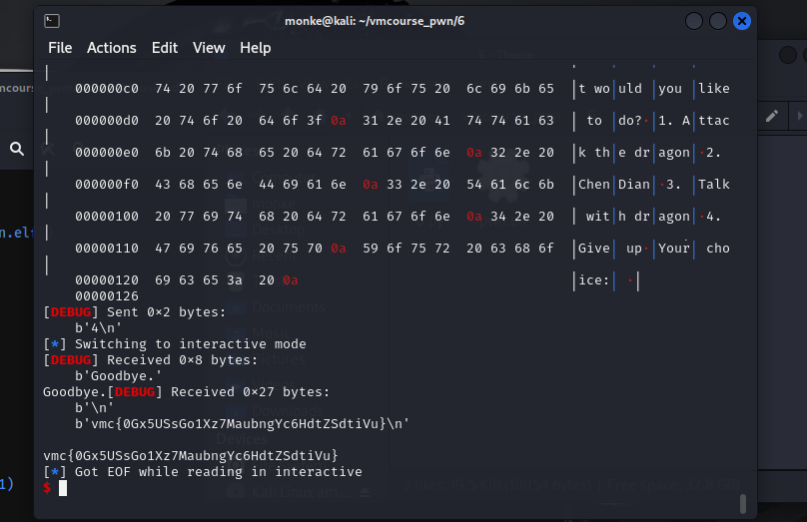Minimize the terminal window
Screen dimensions: 807x522
point(694,21)
